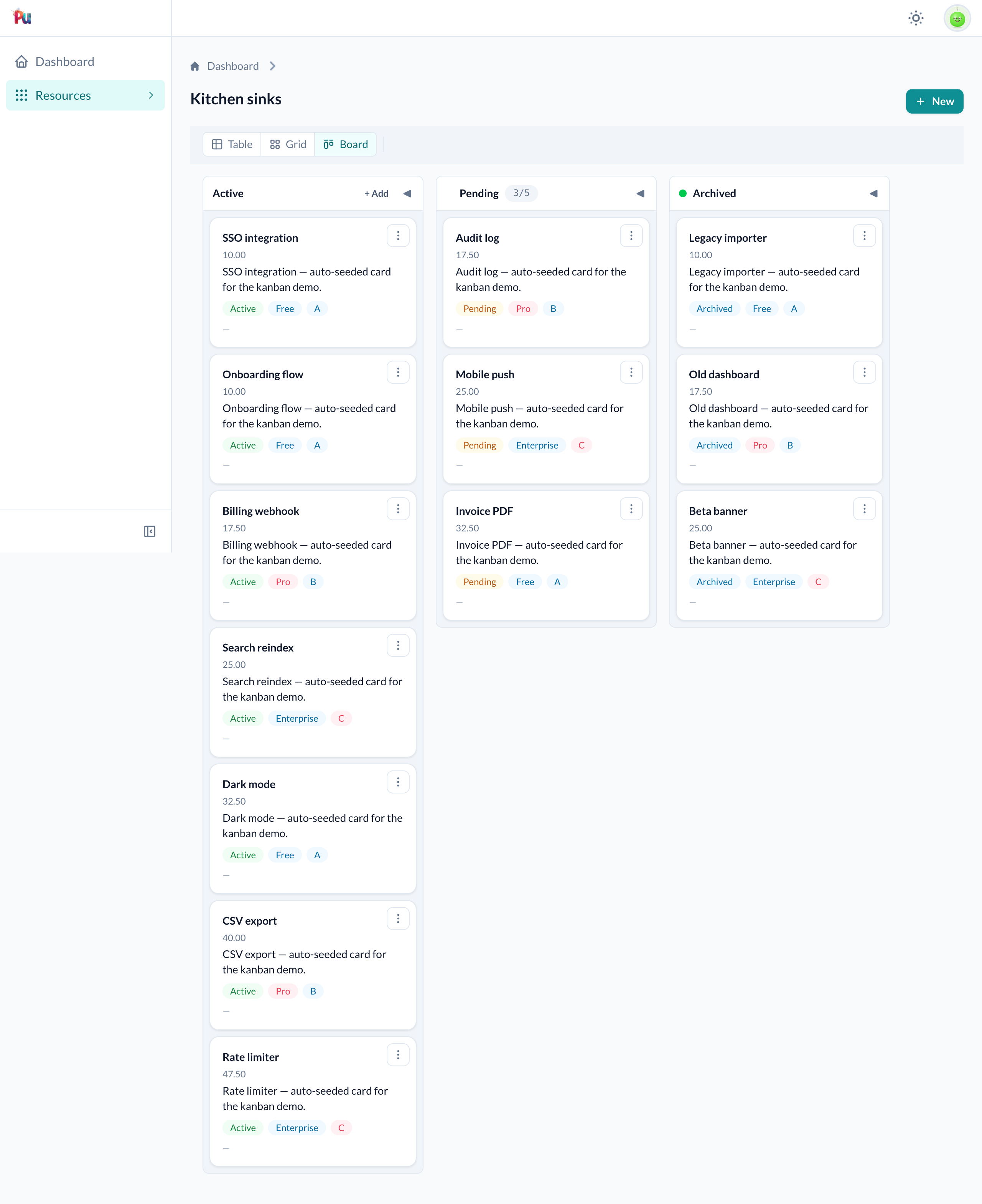Image resolution: width=982 pixels, height=1204 pixels.
Task: Open Mobile push card menu
Action: tap(631, 372)
